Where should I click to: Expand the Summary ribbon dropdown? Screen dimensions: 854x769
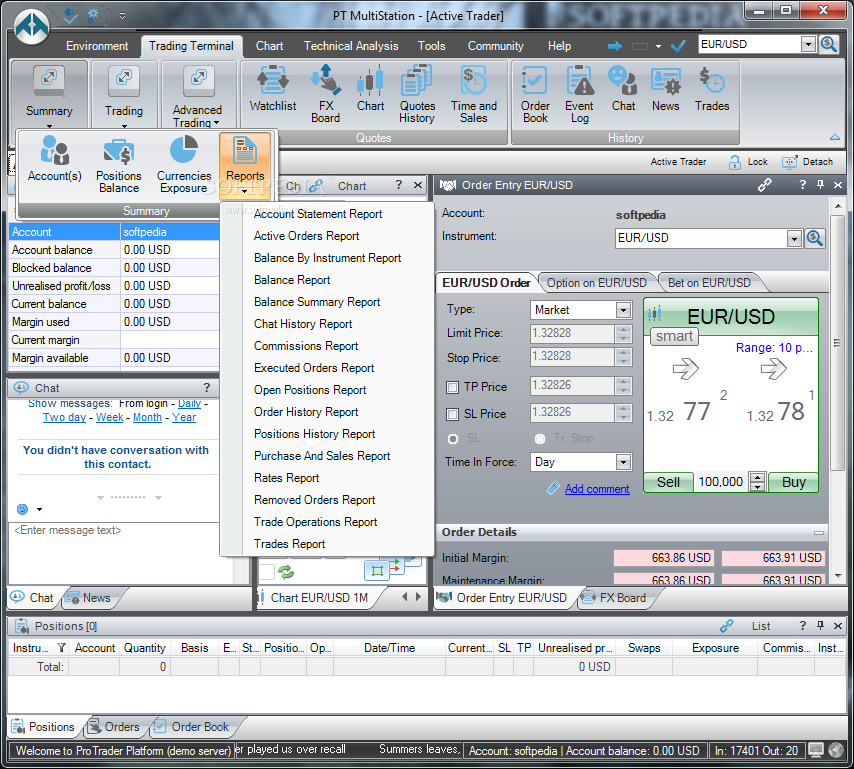point(49,126)
